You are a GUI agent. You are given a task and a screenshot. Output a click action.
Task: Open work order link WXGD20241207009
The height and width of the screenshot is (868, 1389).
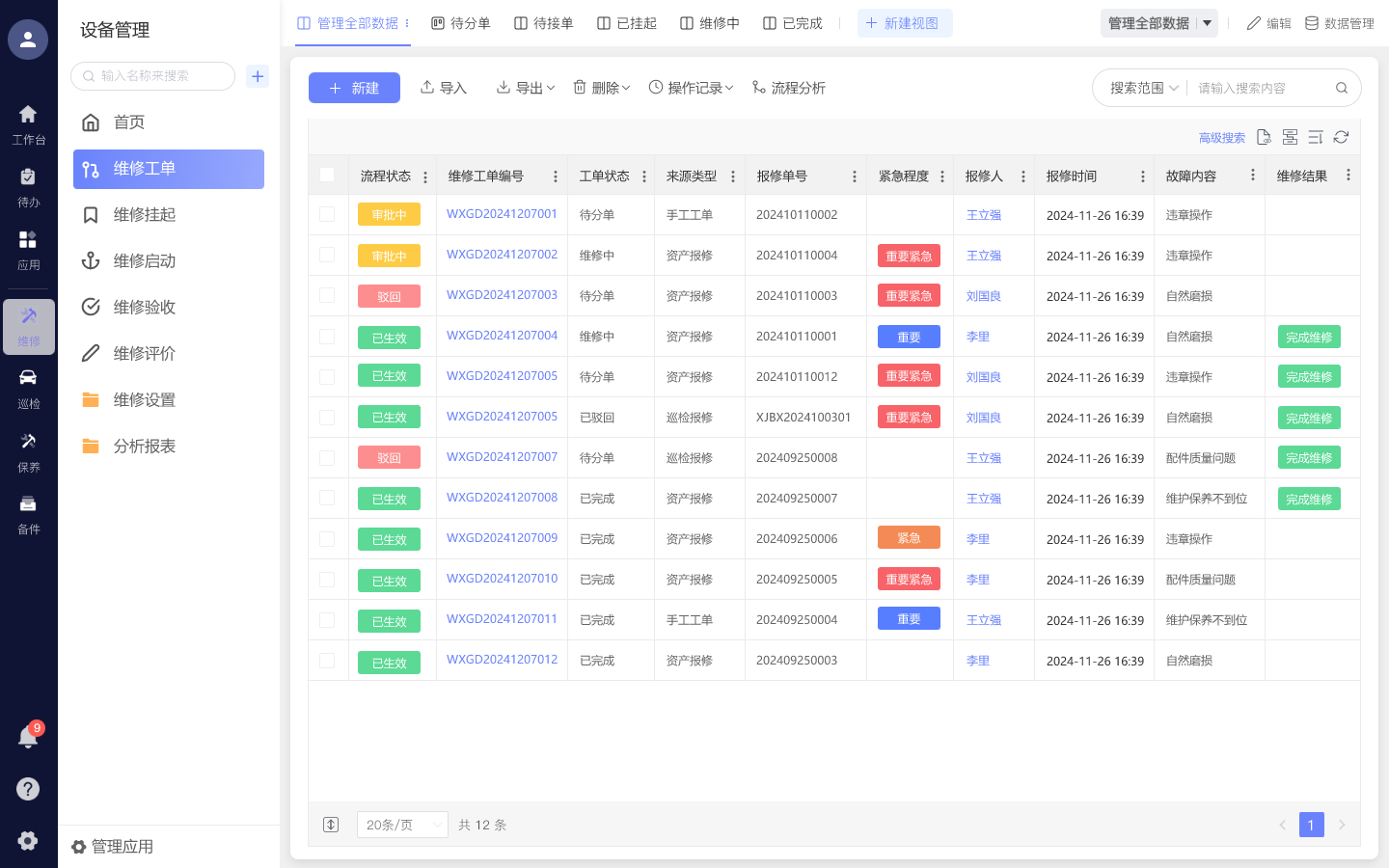[x=502, y=538]
